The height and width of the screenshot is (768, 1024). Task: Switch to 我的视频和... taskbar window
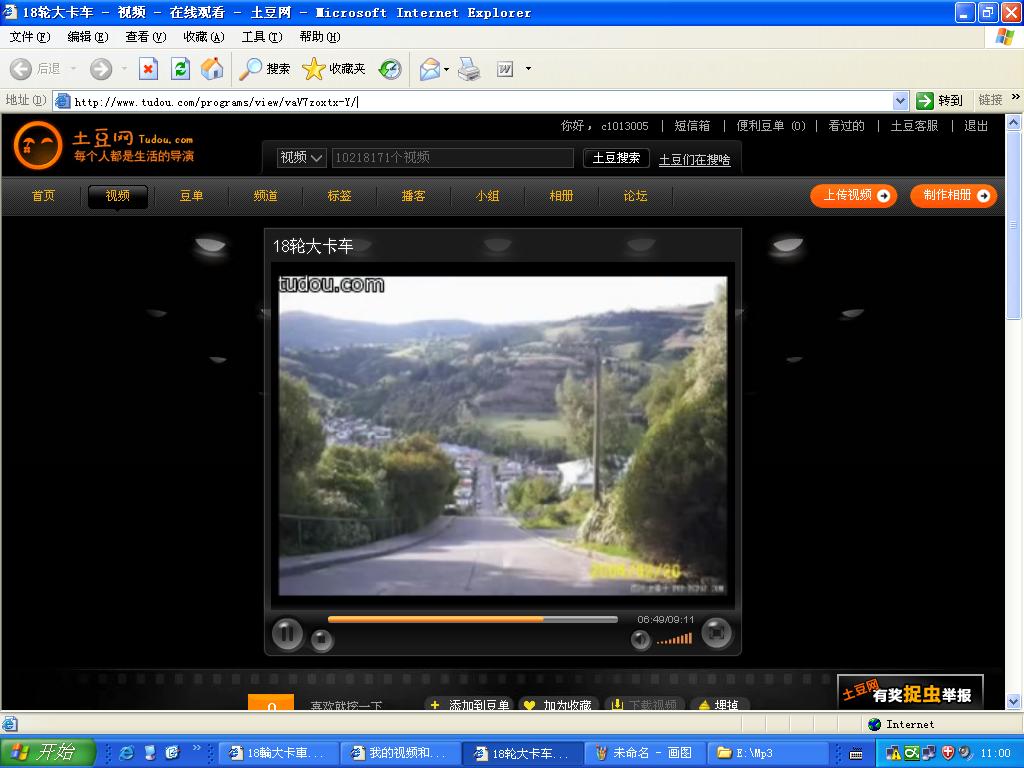(400, 753)
